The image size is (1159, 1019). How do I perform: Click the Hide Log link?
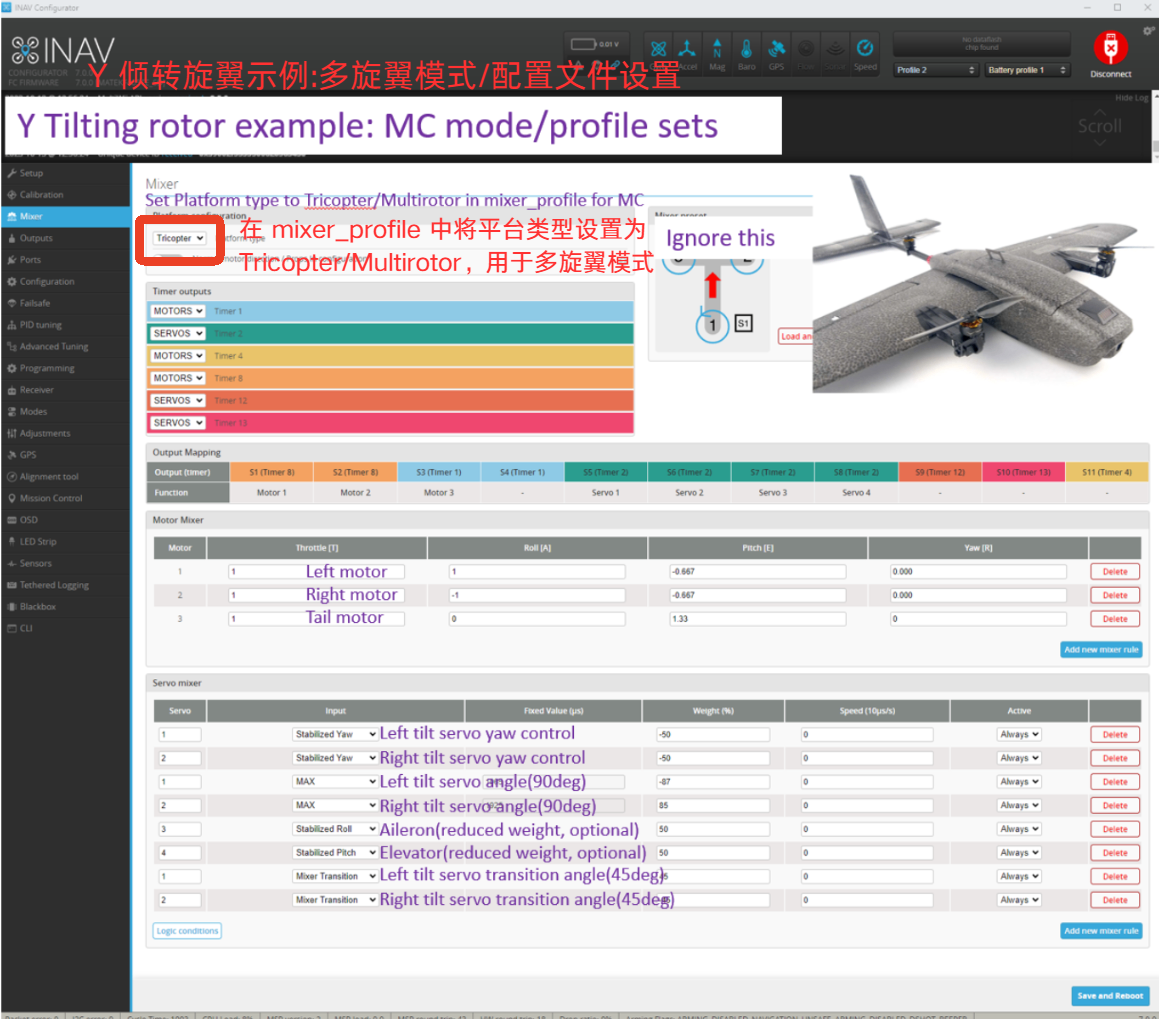click(x=1131, y=98)
